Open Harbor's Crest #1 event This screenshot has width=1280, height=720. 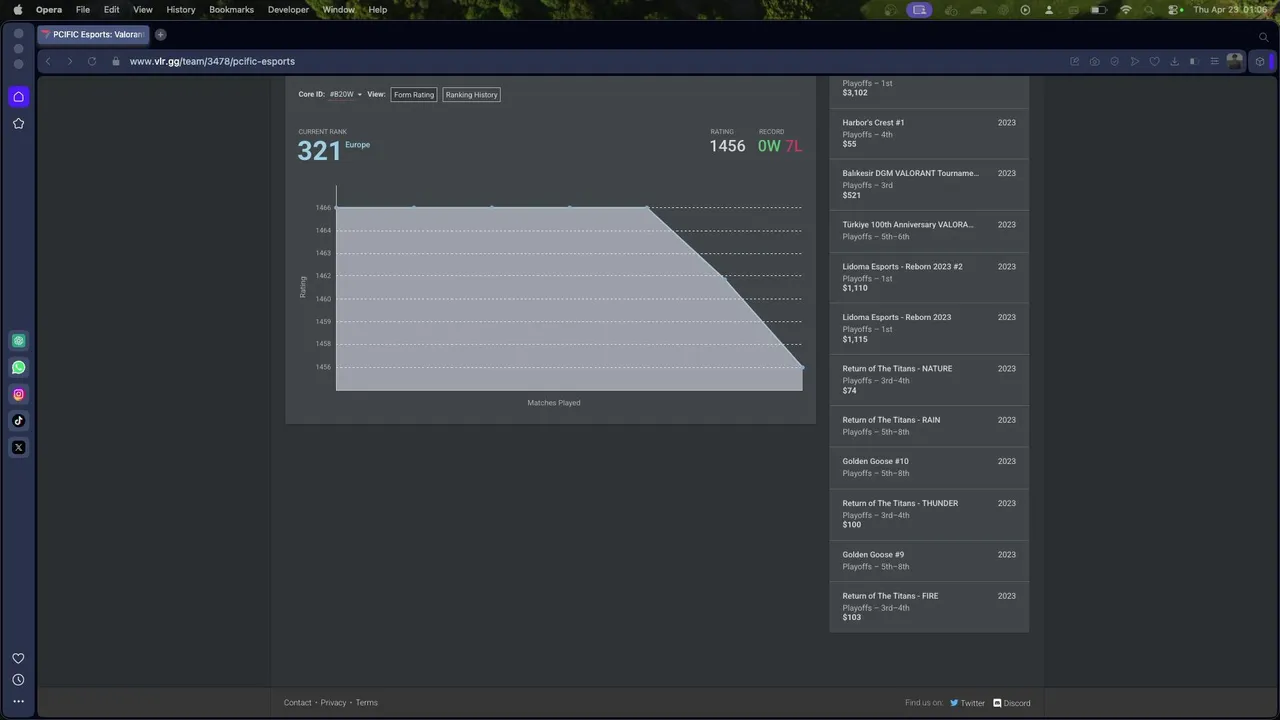pyautogui.click(x=929, y=133)
